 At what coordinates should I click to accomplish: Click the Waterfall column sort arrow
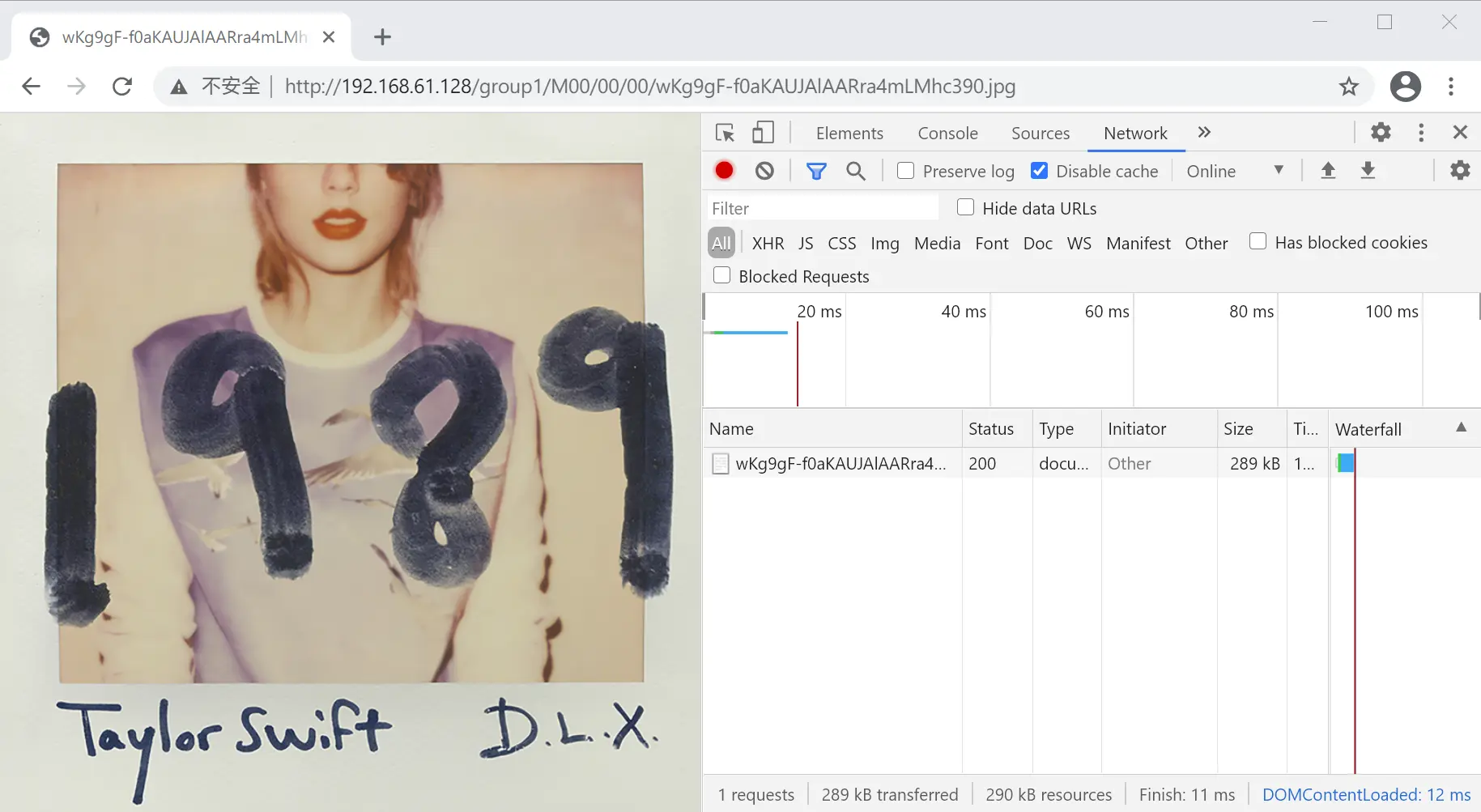tap(1461, 427)
